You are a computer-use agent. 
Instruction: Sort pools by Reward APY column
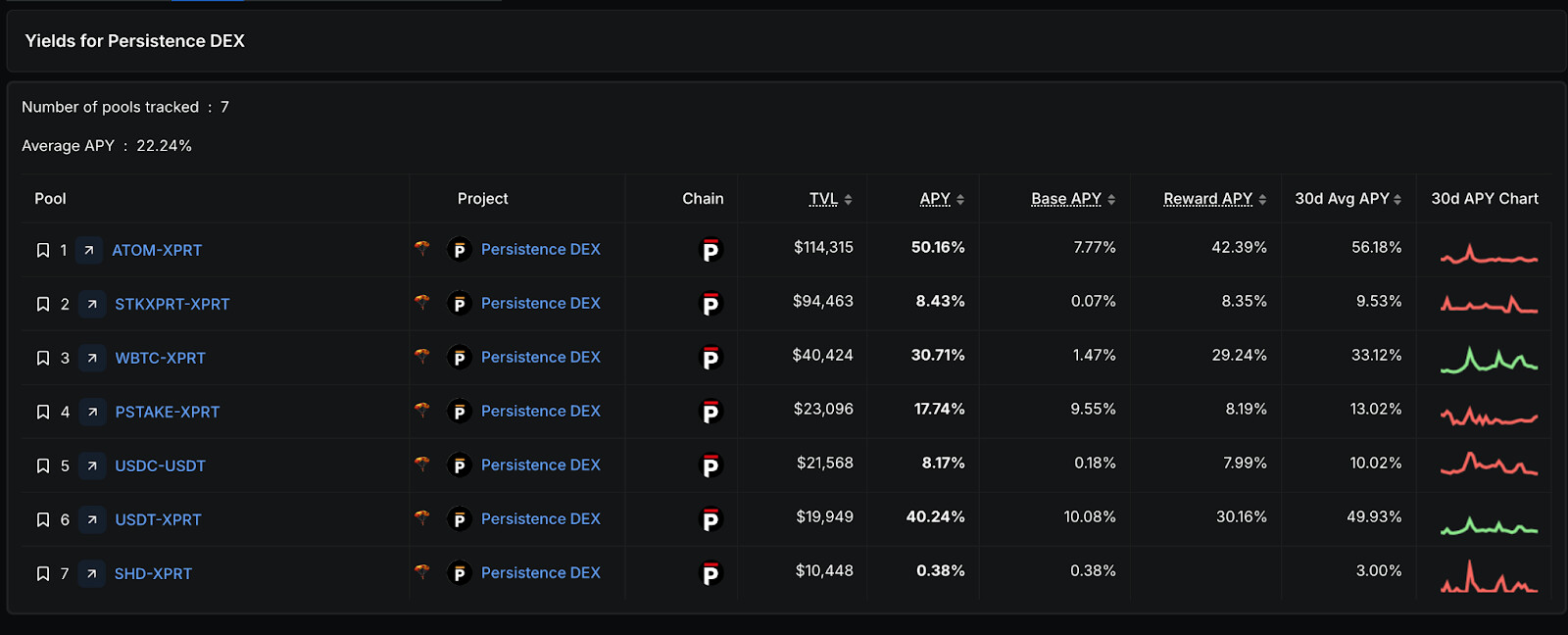1215,199
